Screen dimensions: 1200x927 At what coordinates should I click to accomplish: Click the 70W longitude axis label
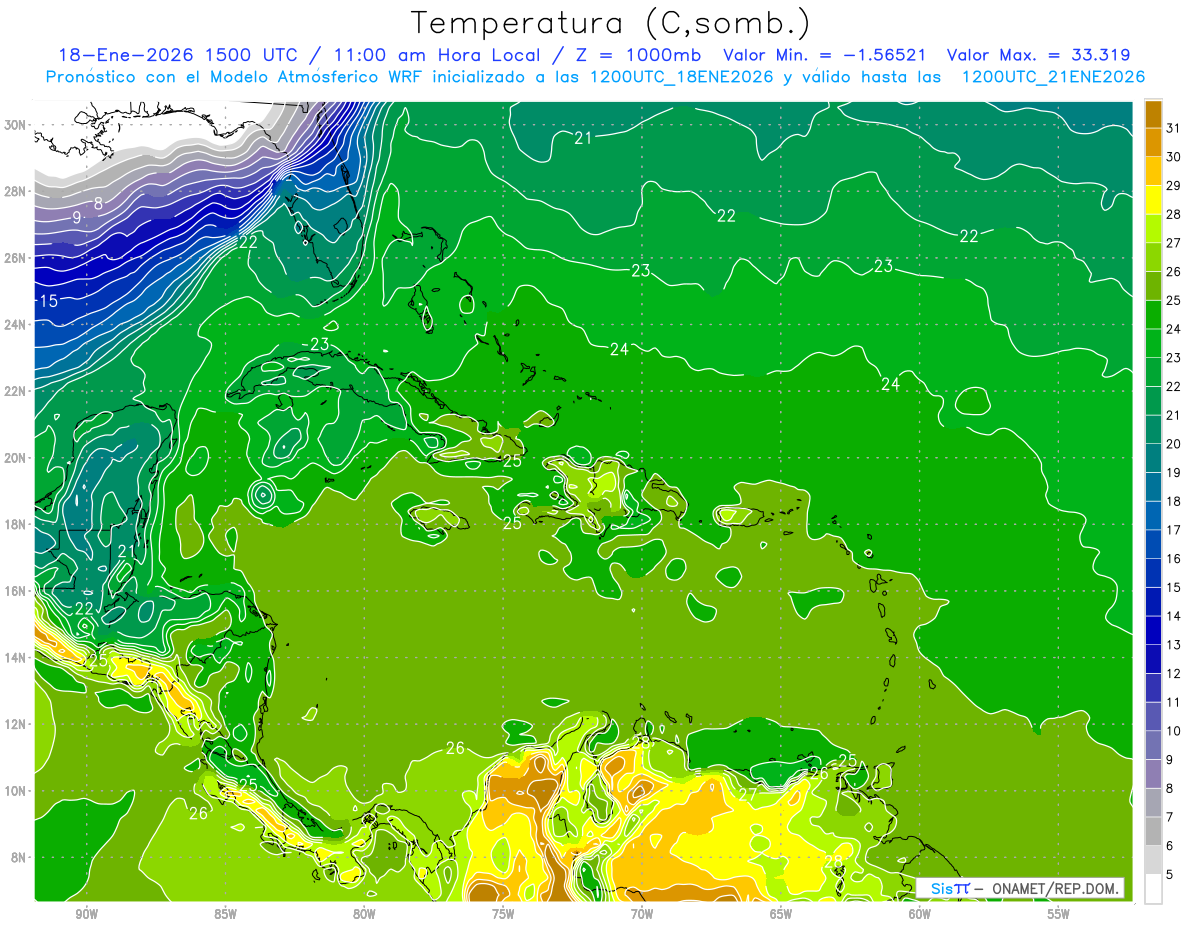click(642, 914)
